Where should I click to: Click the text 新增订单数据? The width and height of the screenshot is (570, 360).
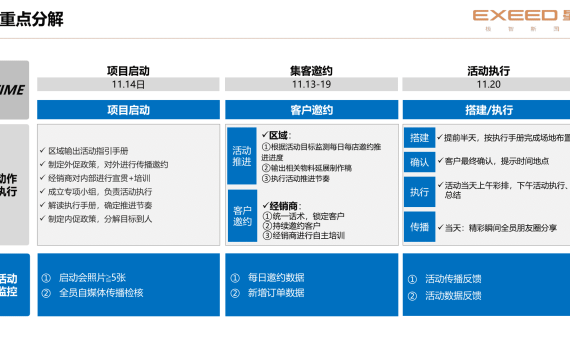(x=276, y=293)
